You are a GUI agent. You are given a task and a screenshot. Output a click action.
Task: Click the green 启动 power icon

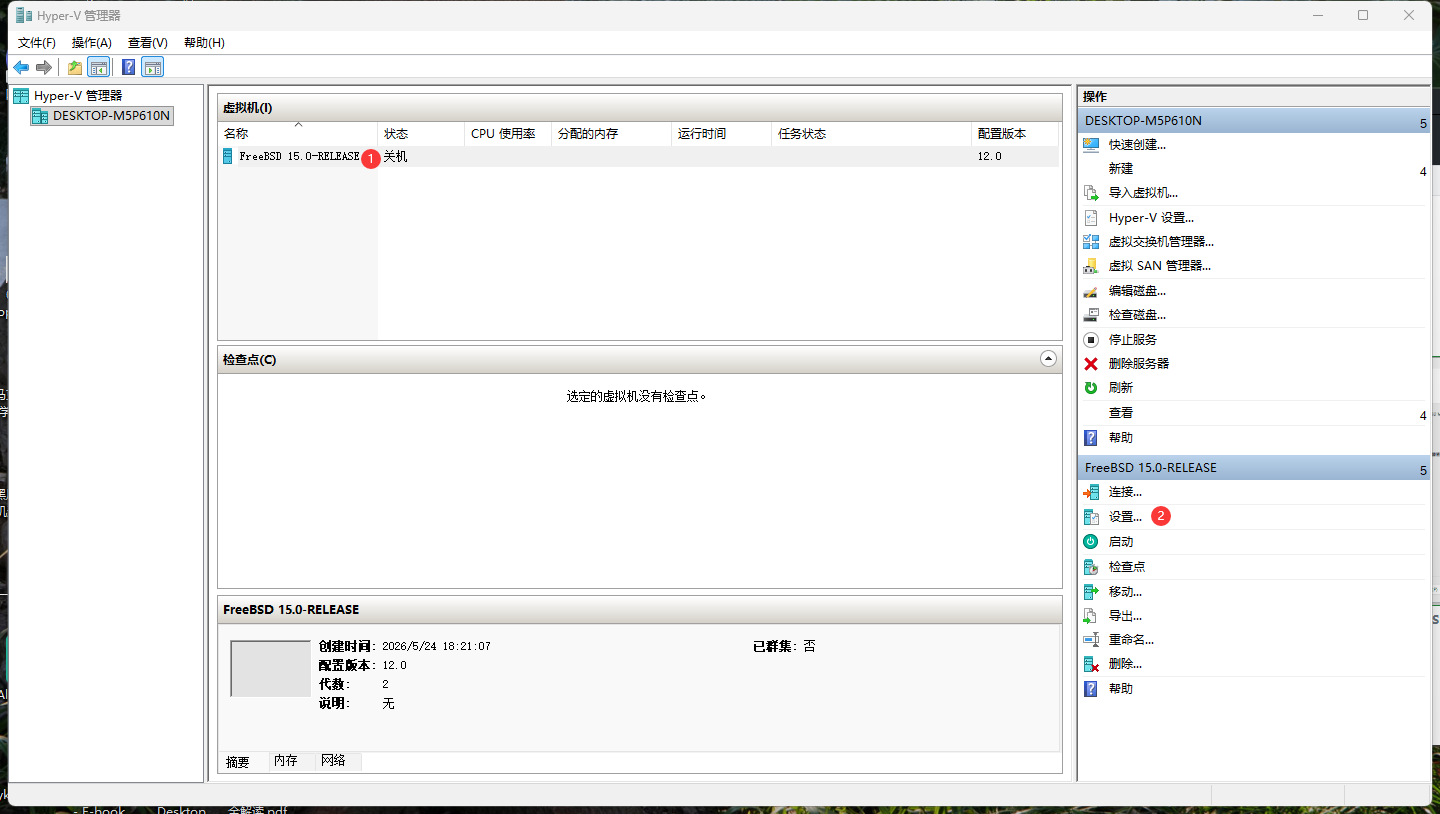coord(1091,542)
